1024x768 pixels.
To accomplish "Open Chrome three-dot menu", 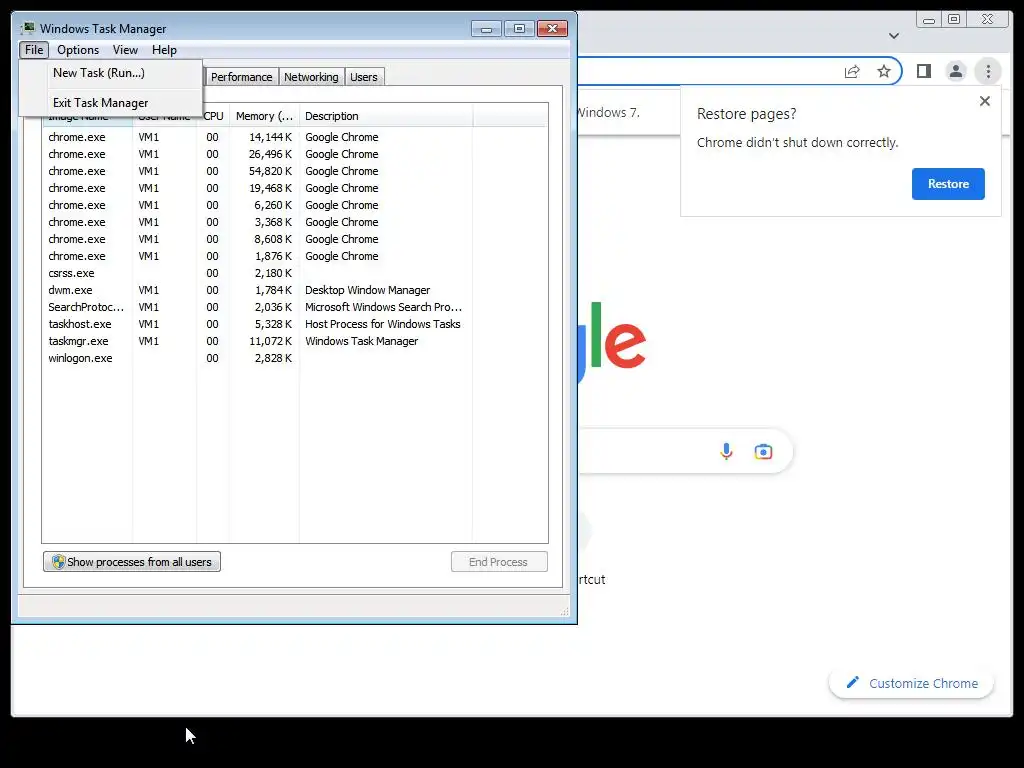I will 988,71.
